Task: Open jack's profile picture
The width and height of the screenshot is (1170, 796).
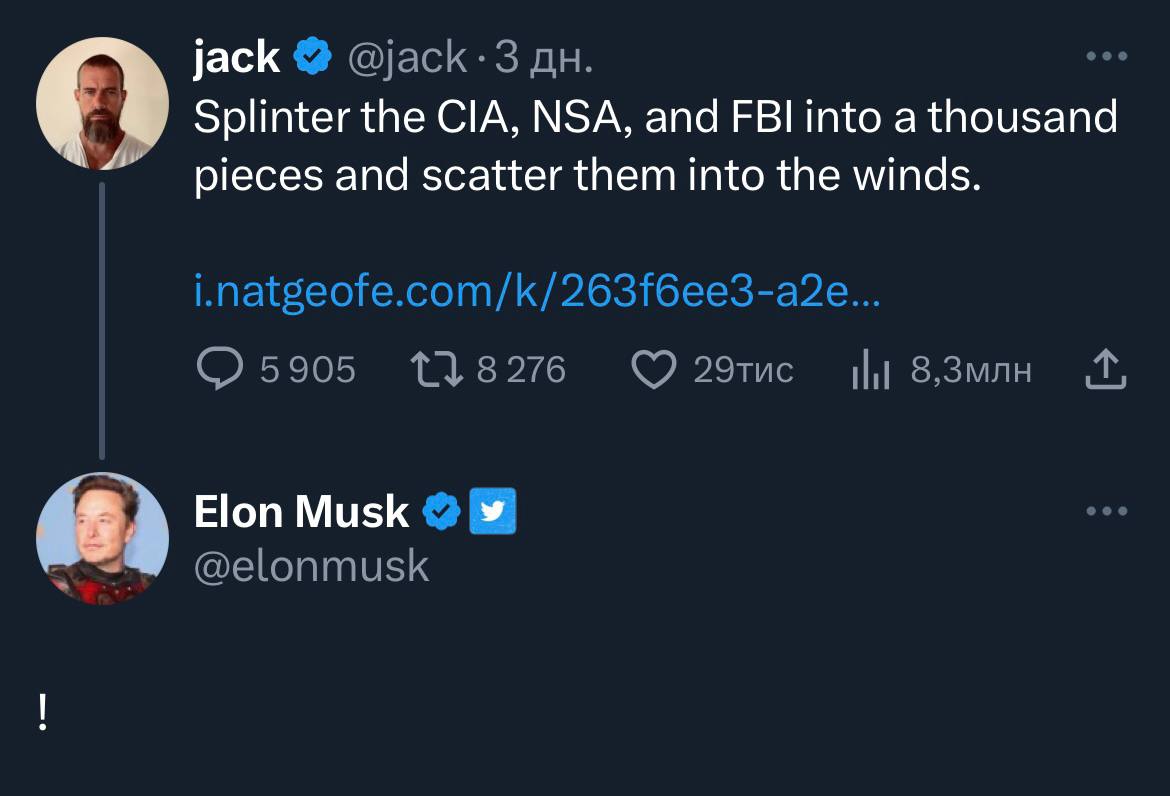Action: [x=102, y=103]
